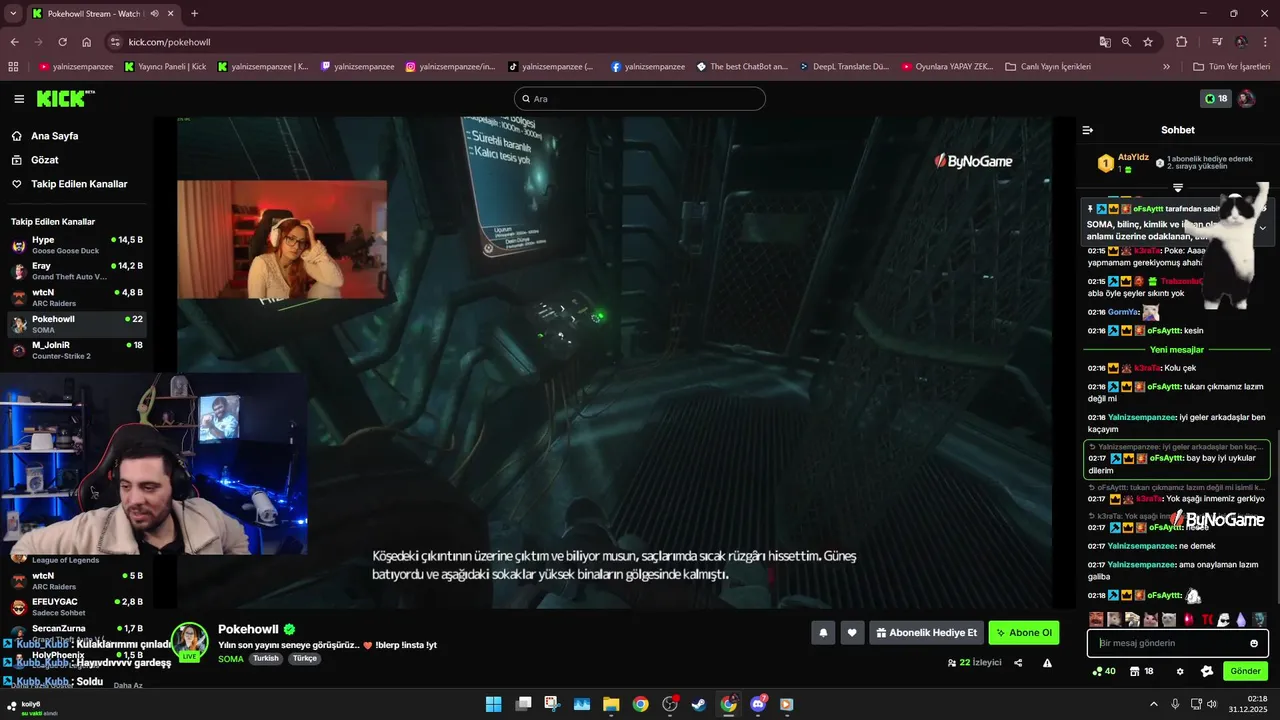Report stream with warning triangle icon

click(1047, 663)
